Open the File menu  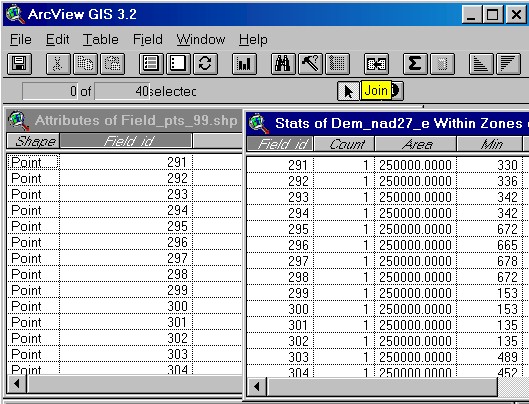tap(21, 39)
